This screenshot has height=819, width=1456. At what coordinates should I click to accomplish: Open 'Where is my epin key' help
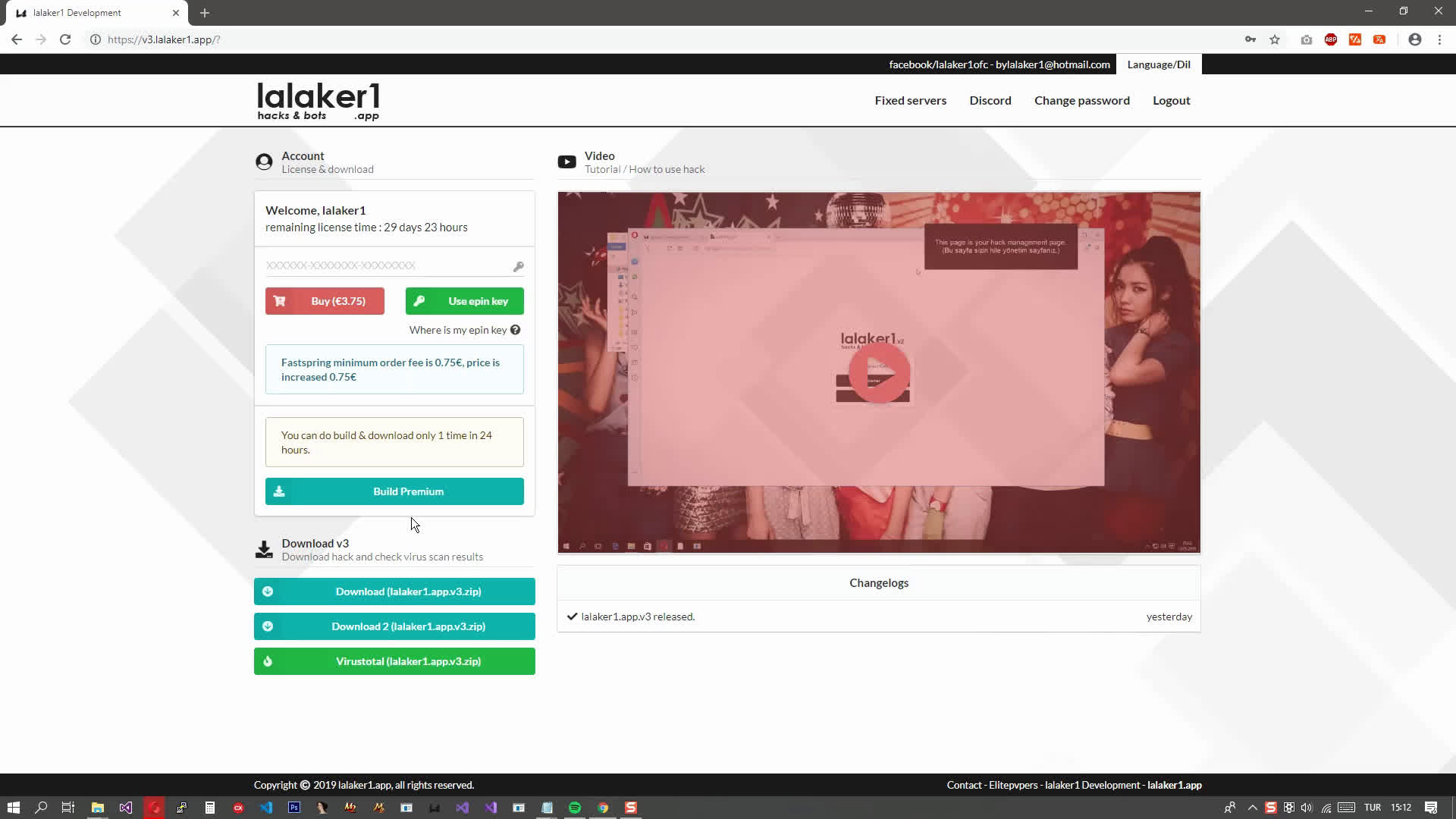465,330
